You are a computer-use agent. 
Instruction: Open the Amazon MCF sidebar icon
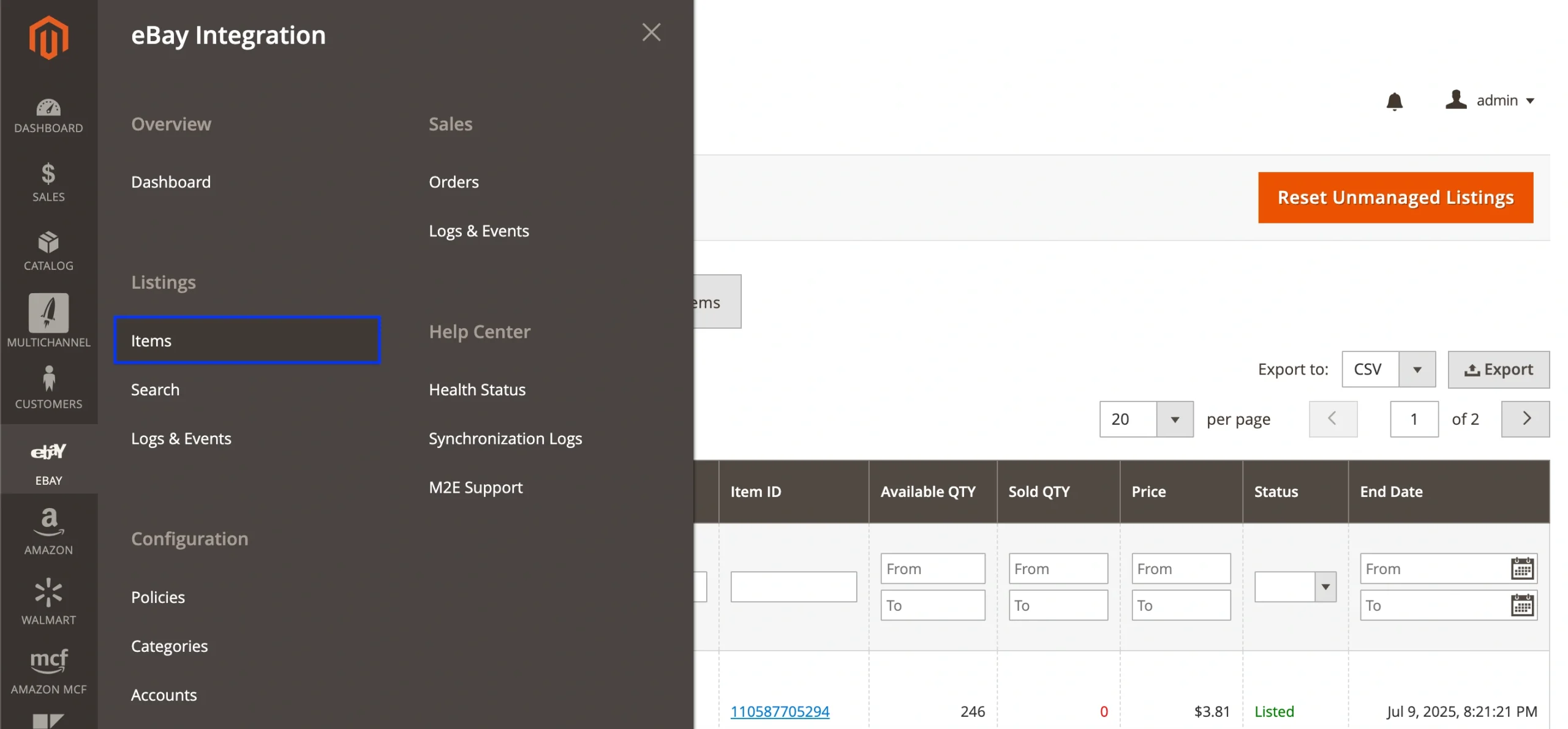tap(48, 671)
